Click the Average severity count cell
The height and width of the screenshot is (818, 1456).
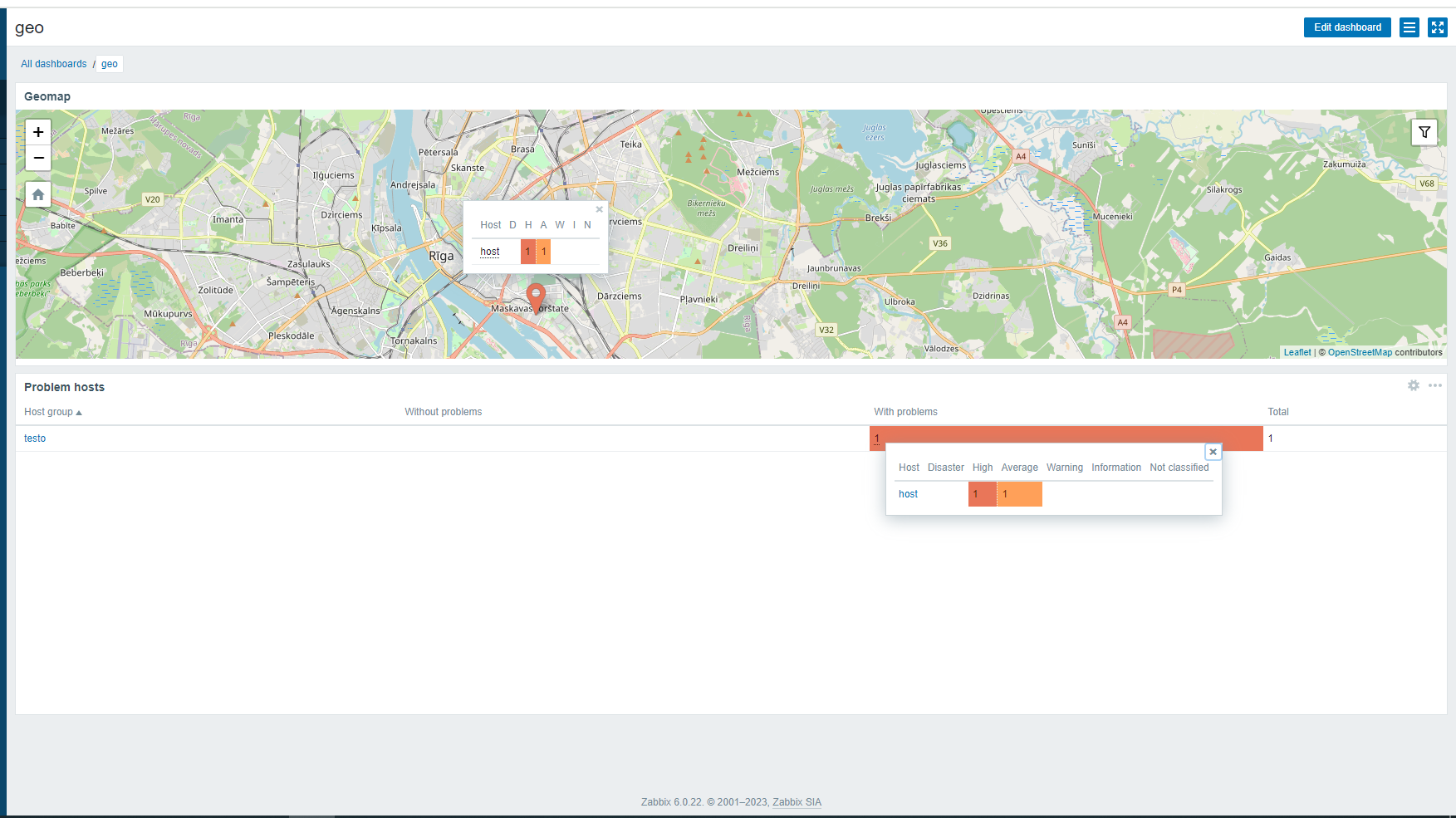point(1019,494)
